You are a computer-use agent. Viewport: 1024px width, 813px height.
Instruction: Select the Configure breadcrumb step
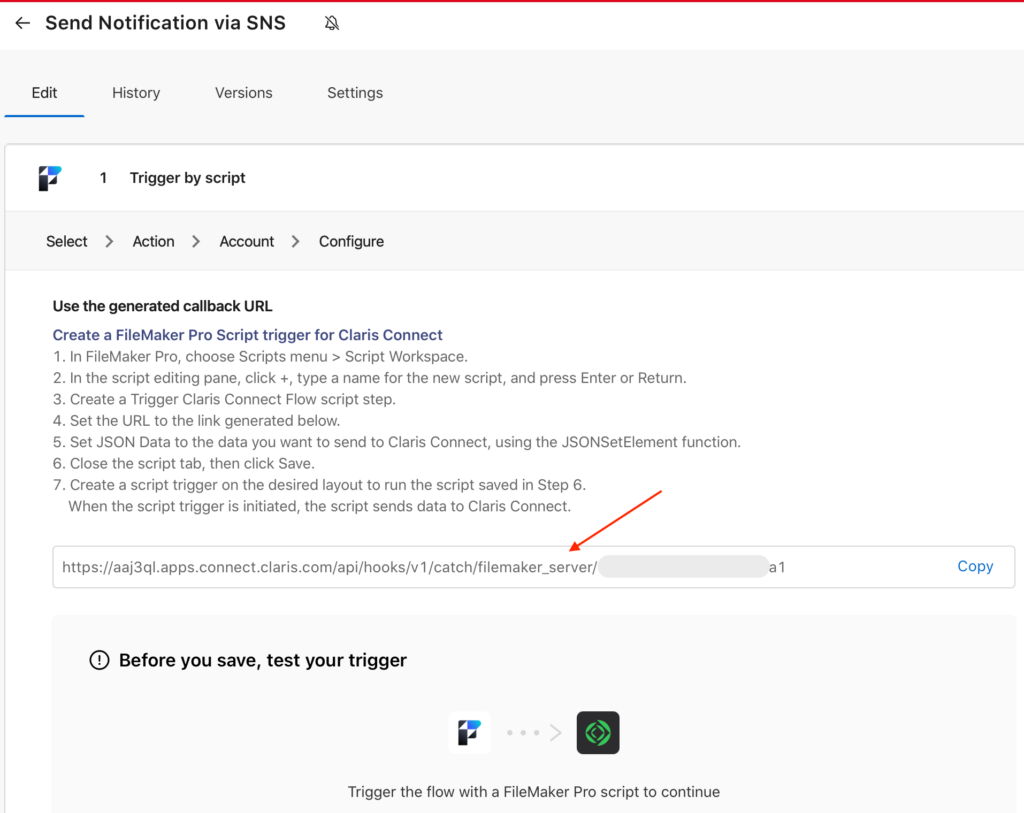[x=351, y=241]
